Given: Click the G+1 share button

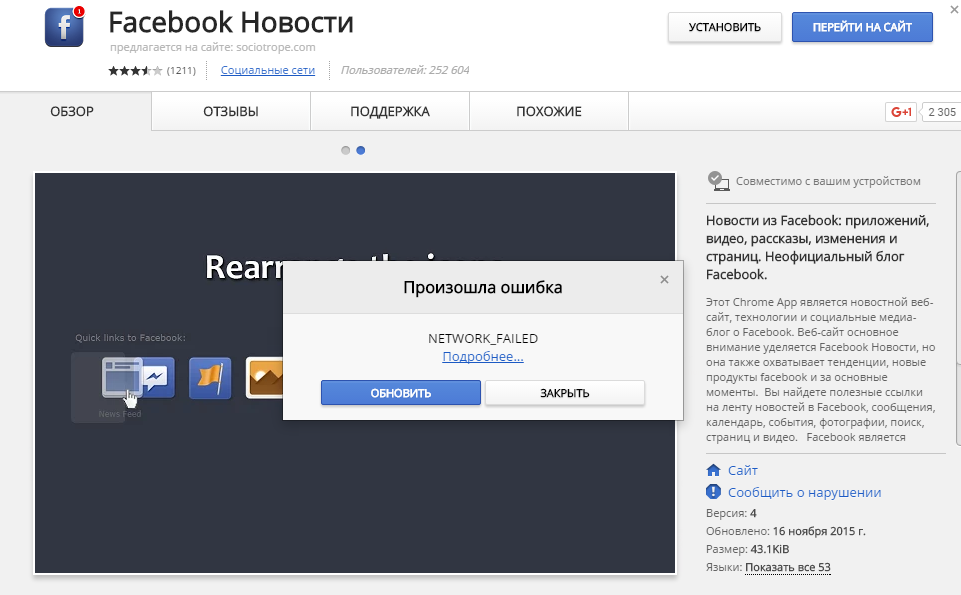Looking at the screenshot, I should coord(900,112).
